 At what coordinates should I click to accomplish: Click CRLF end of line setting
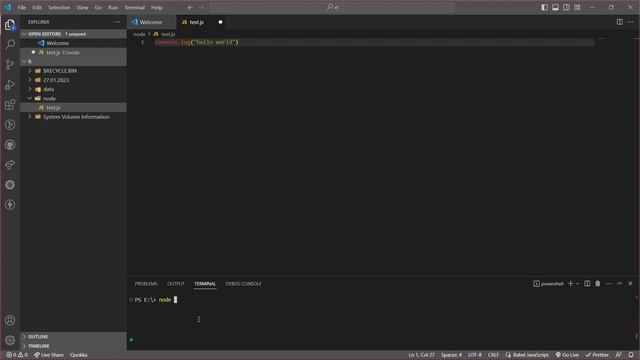pos(493,355)
